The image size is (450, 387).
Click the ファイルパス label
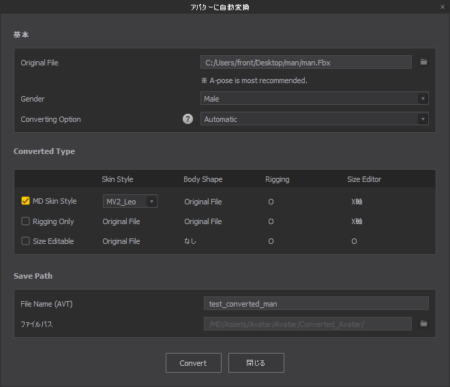point(37,324)
